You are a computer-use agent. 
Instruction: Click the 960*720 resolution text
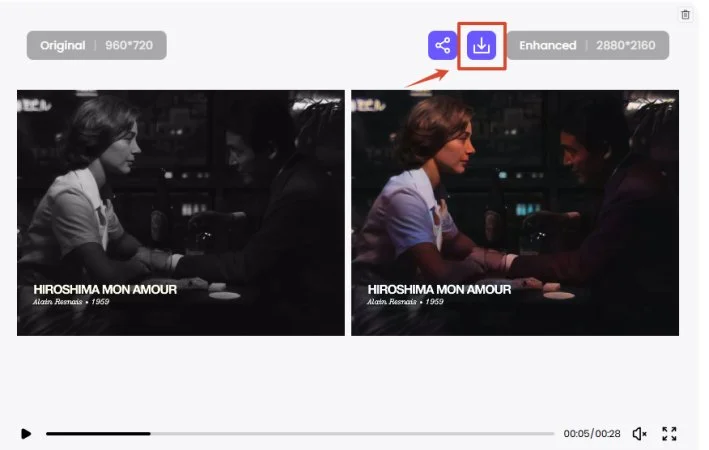pyautogui.click(x=129, y=45)
